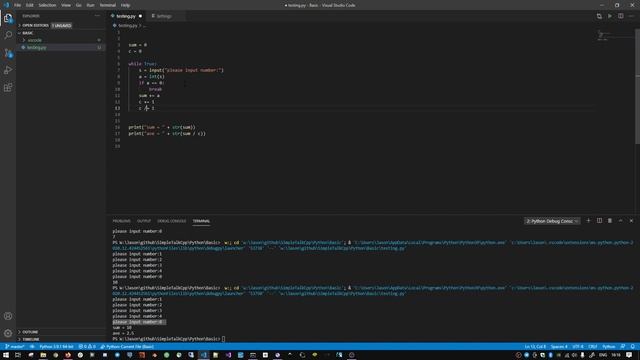
Task: Open the Manage gear in activity bar
Action: [8, 333]
